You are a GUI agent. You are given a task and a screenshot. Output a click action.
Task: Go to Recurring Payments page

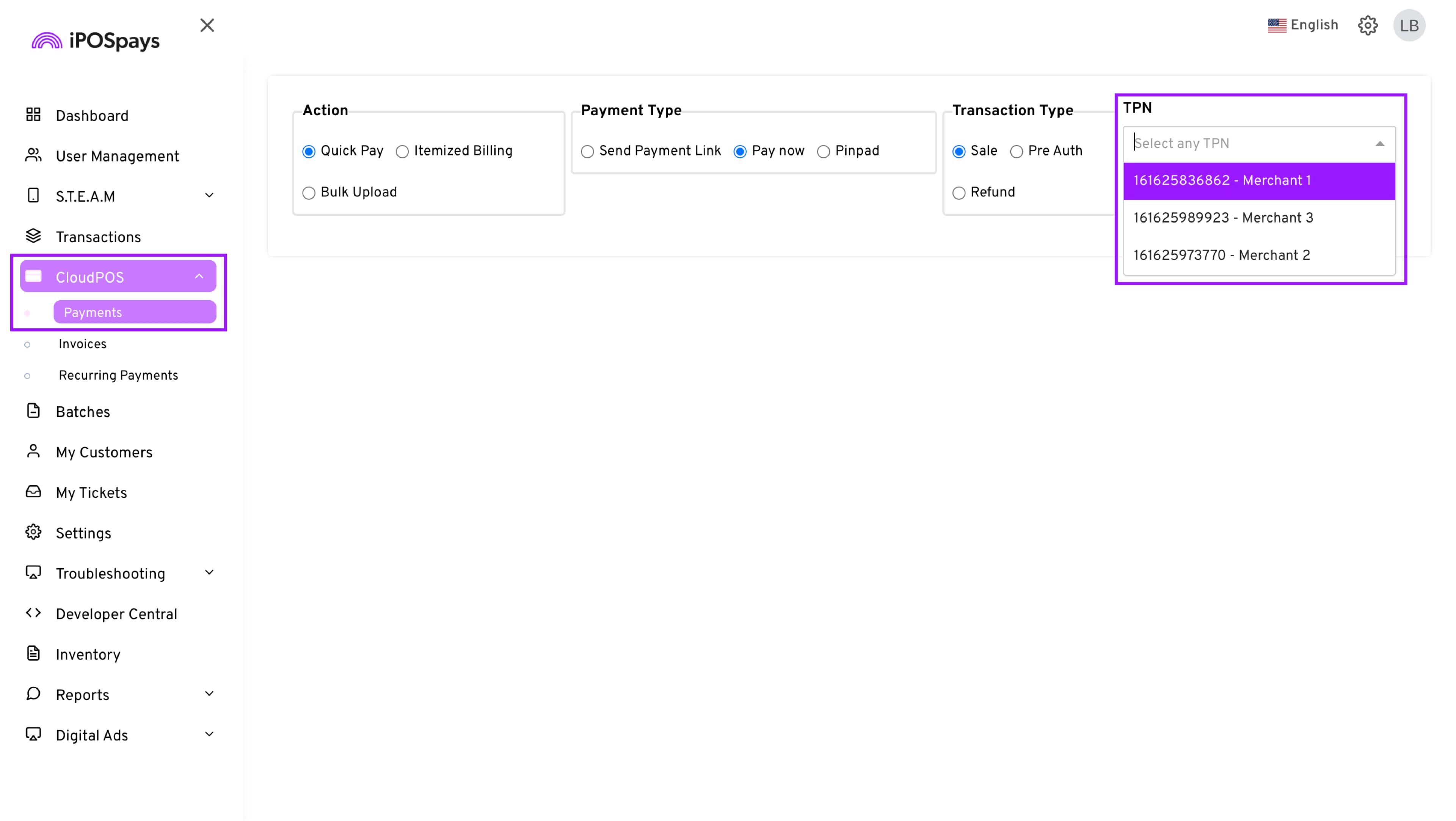pos(118,376)
